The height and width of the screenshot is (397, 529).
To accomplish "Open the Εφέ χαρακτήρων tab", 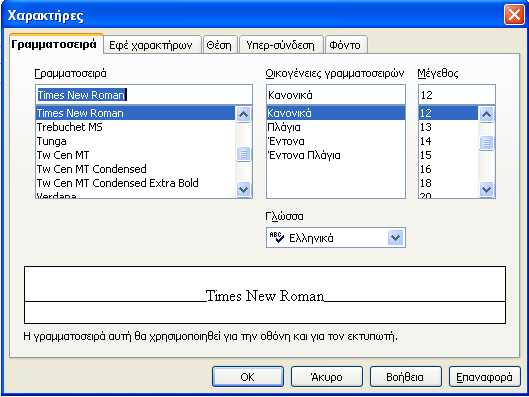I will click(152, 45).
